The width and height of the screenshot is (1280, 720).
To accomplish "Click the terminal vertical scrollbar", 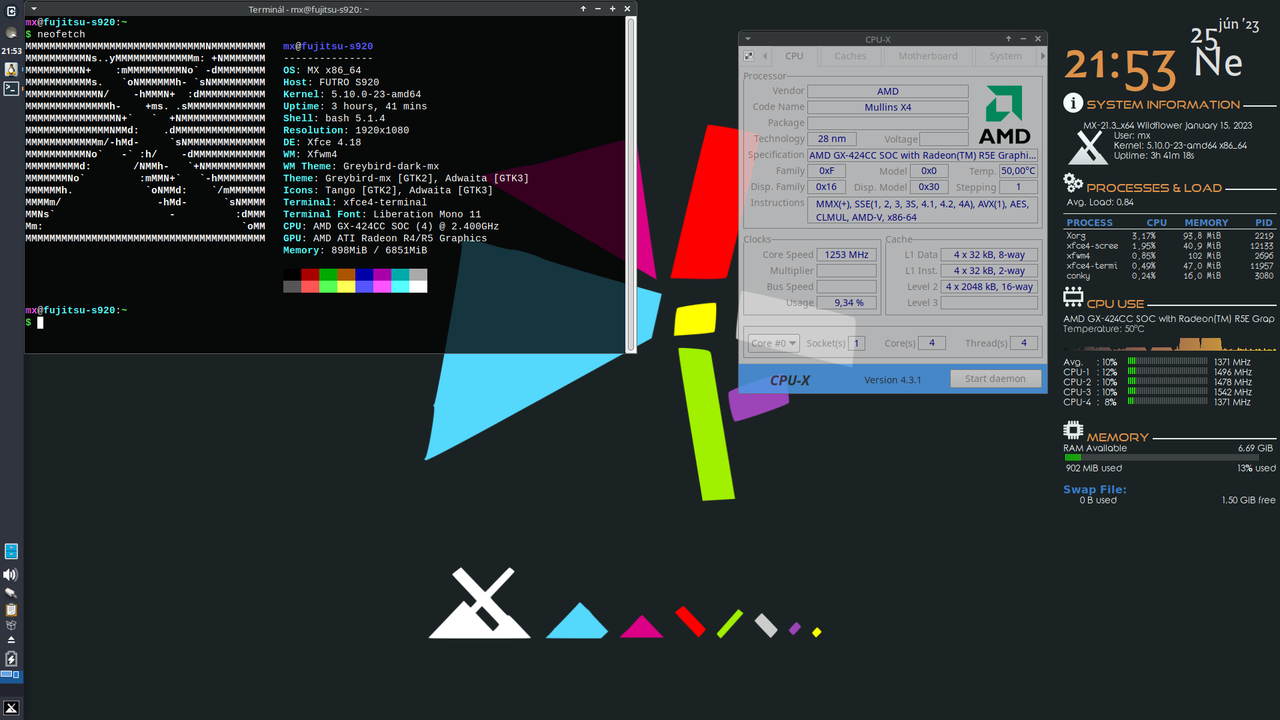I will (x=631, y=184).
